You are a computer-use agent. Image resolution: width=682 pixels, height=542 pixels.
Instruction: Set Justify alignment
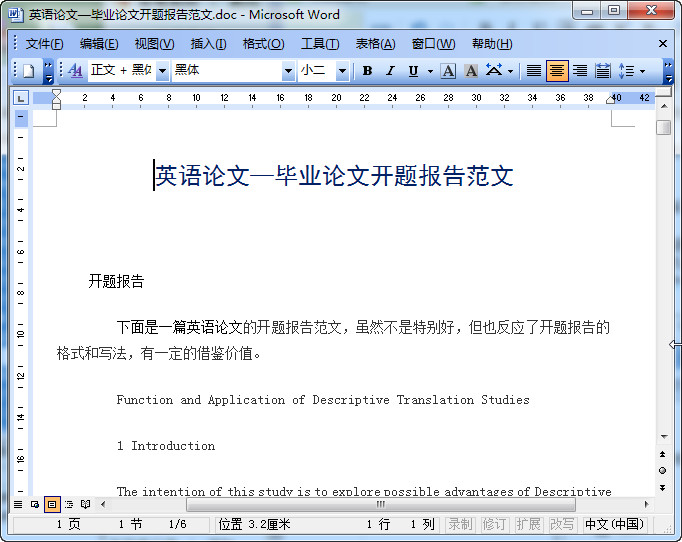tap(534, 70)
